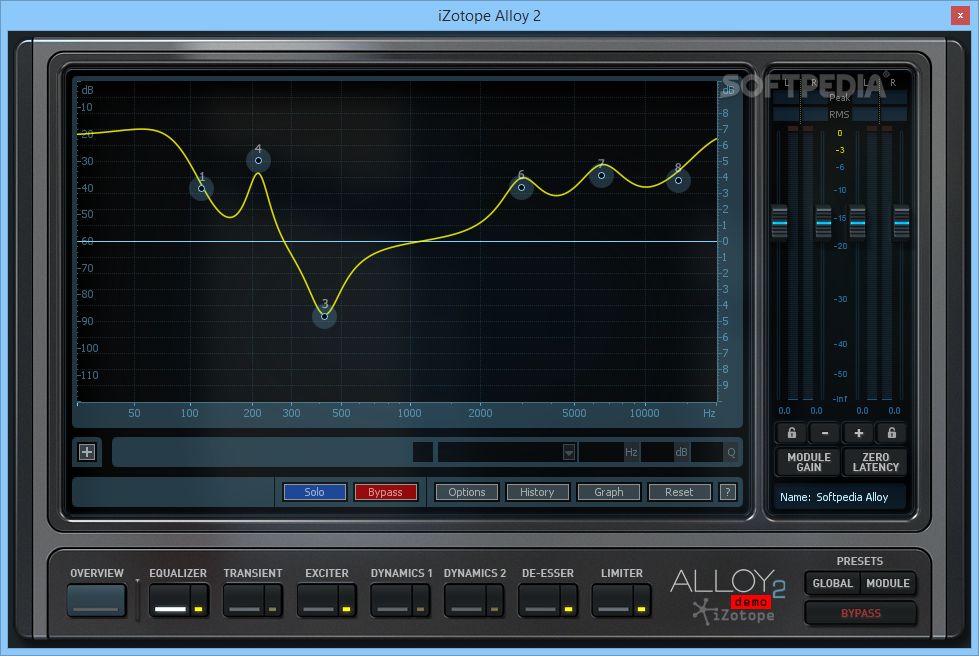
Task: Select EQ band node 6
Action: click(521, 187)
